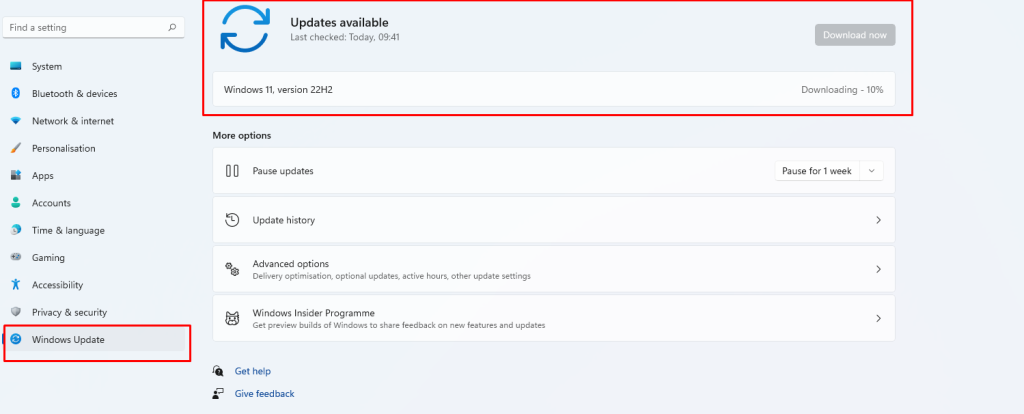Click the Apps icon in sidebar
The height and width of the screenshot is (414, 1024).
tap(16, 176)
